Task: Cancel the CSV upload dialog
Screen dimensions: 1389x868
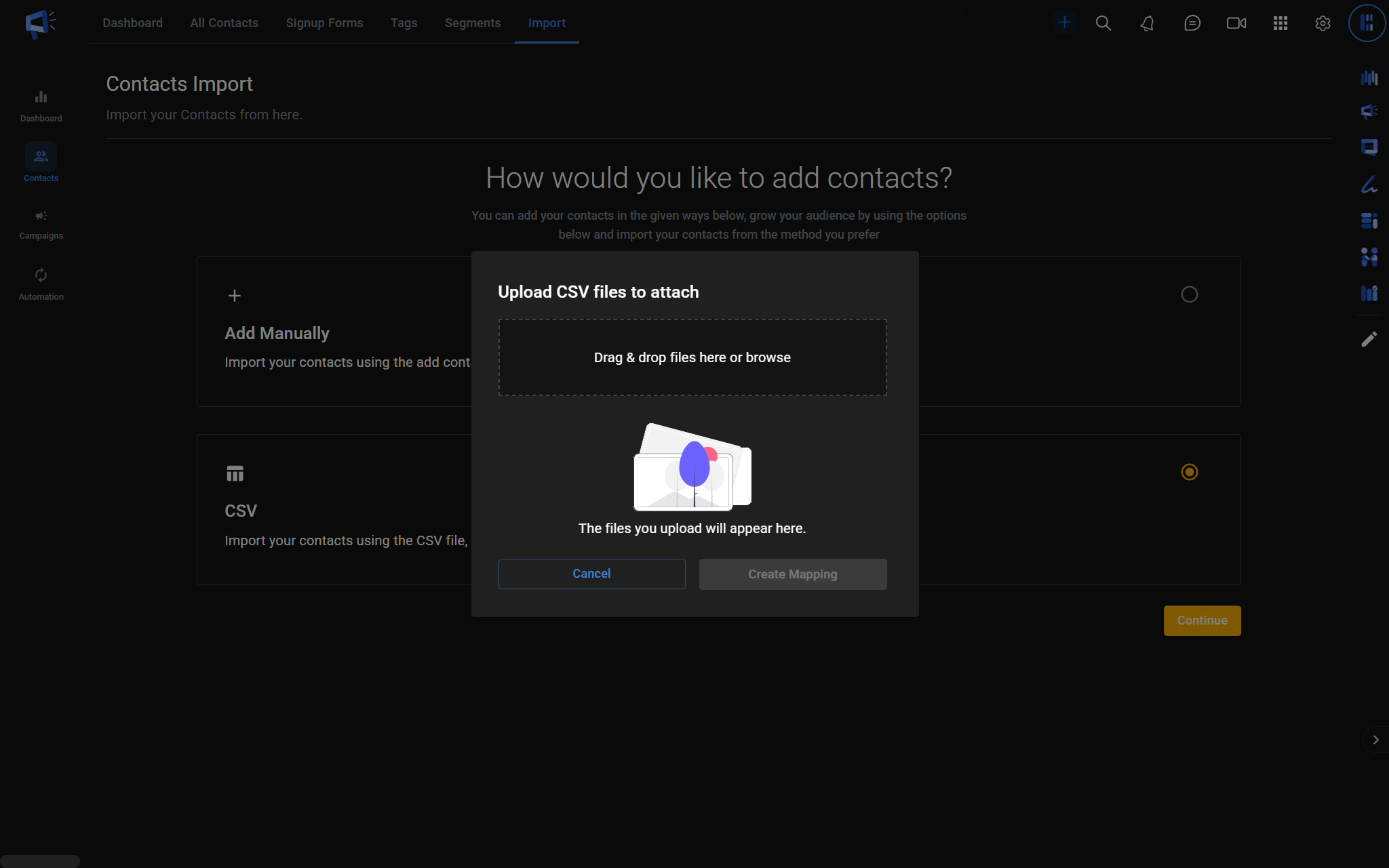Action: [591, 574]
